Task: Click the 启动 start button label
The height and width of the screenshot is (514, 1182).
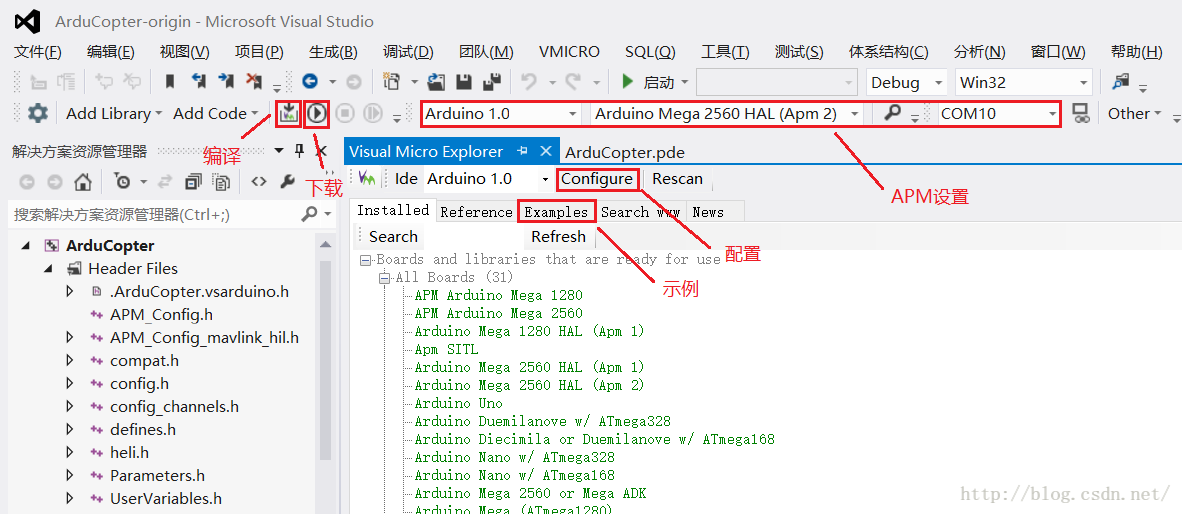Action: coord(660,81)
